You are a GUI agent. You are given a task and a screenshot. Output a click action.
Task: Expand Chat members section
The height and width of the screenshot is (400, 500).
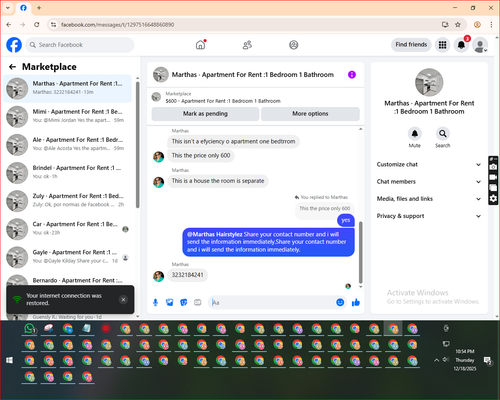[x=429, y=182]
